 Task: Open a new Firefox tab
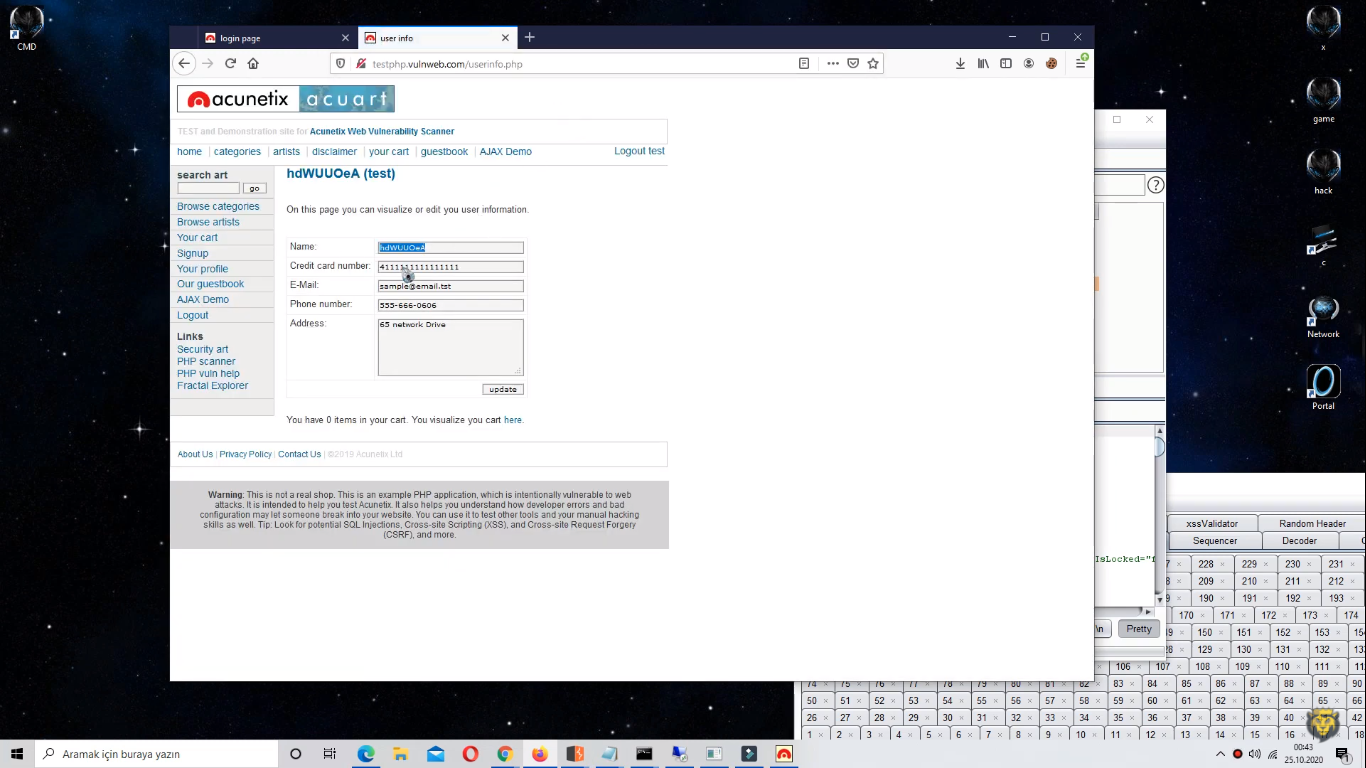[x=530, y=37]
